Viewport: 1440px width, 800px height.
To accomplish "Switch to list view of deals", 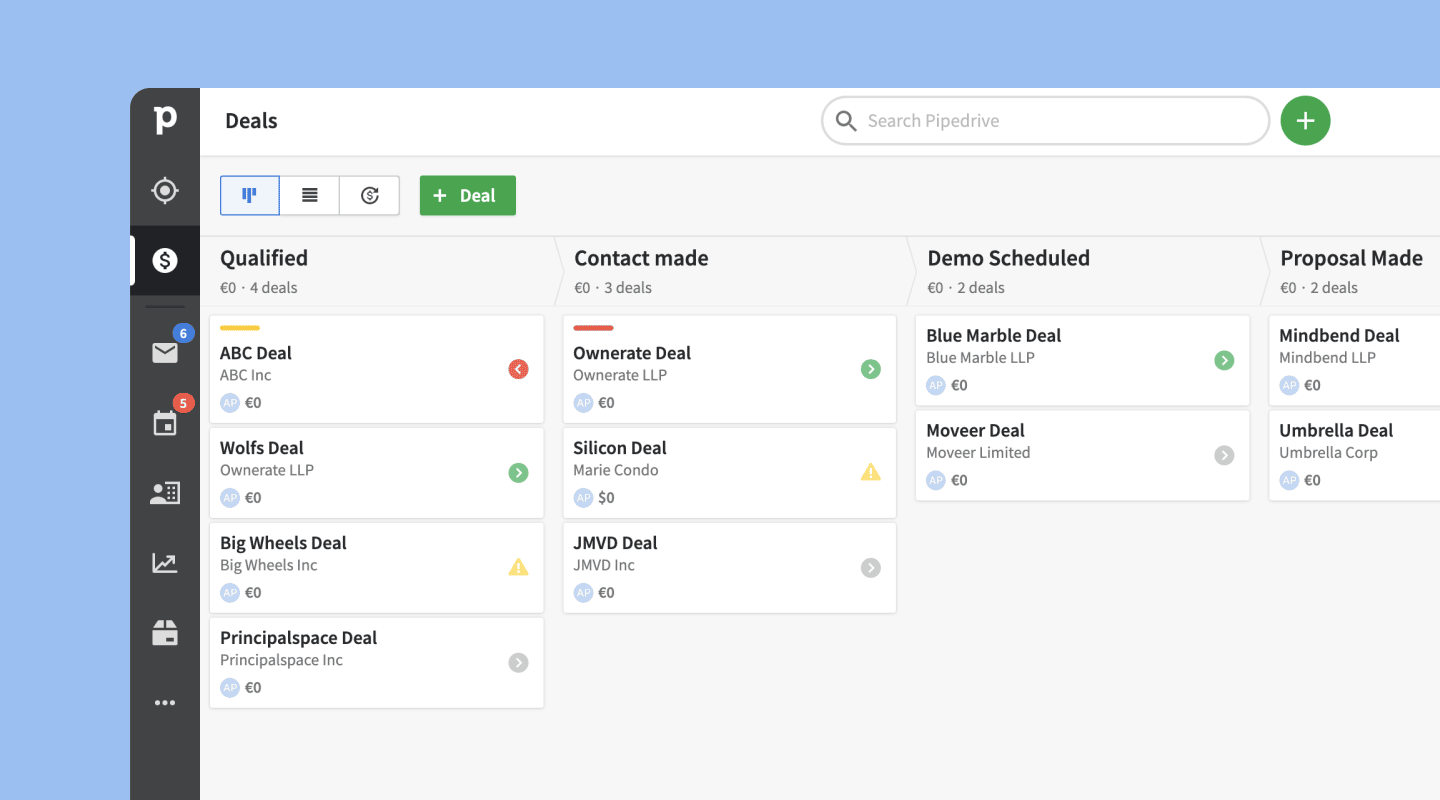I will (x=310, y=196).
